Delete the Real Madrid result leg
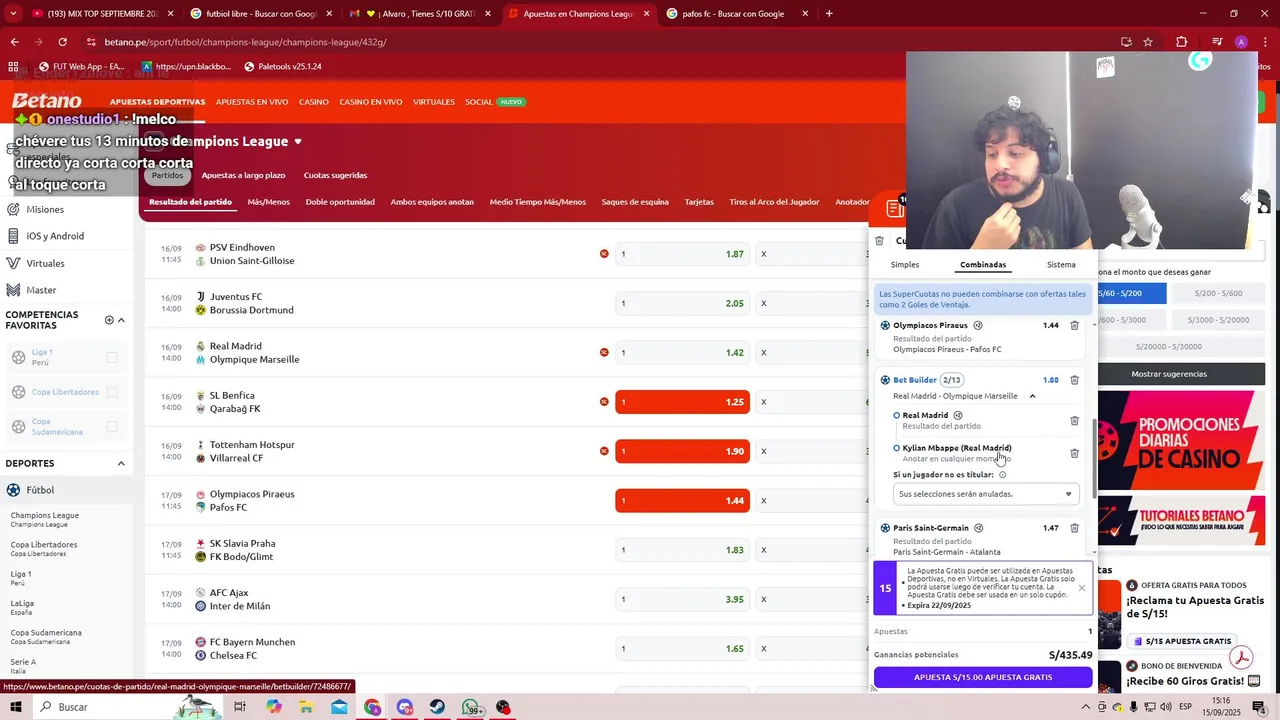 [x=1074, y=421]
